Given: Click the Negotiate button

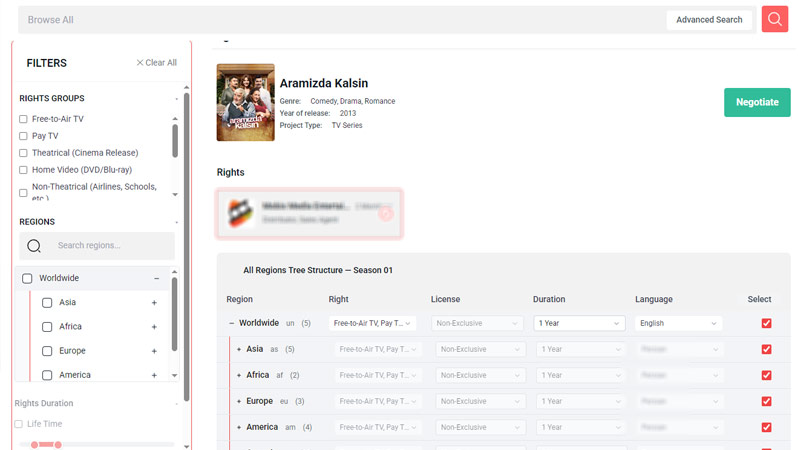Looking at the screenshot, I should click(757, 102).
